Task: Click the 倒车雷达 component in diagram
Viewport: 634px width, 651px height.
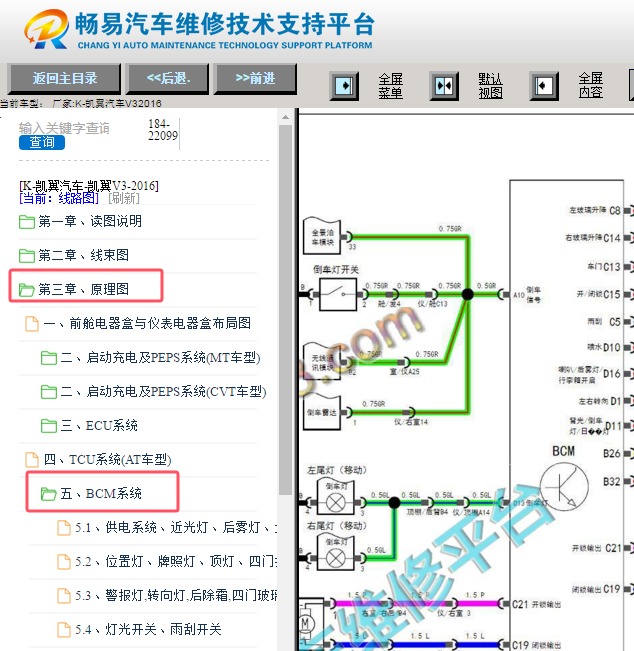Action: 322,412
